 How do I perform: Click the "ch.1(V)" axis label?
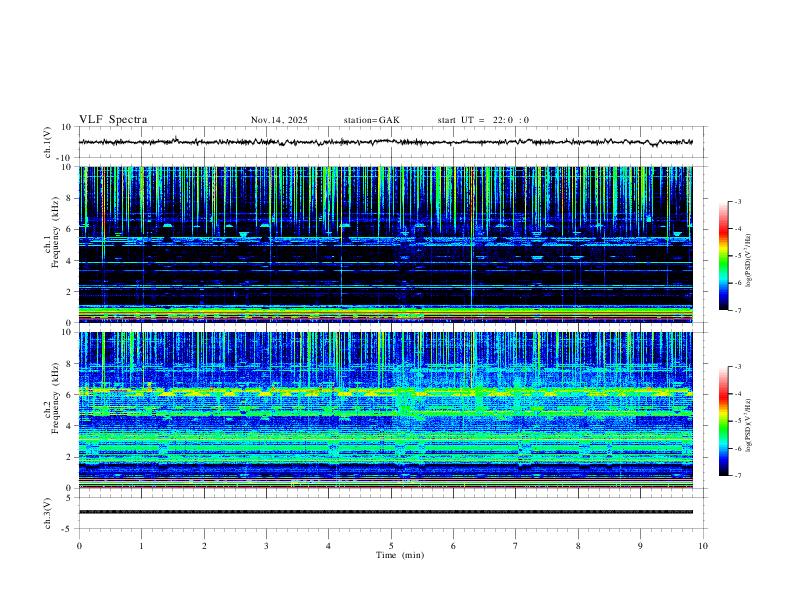click(x=48, y=142)
